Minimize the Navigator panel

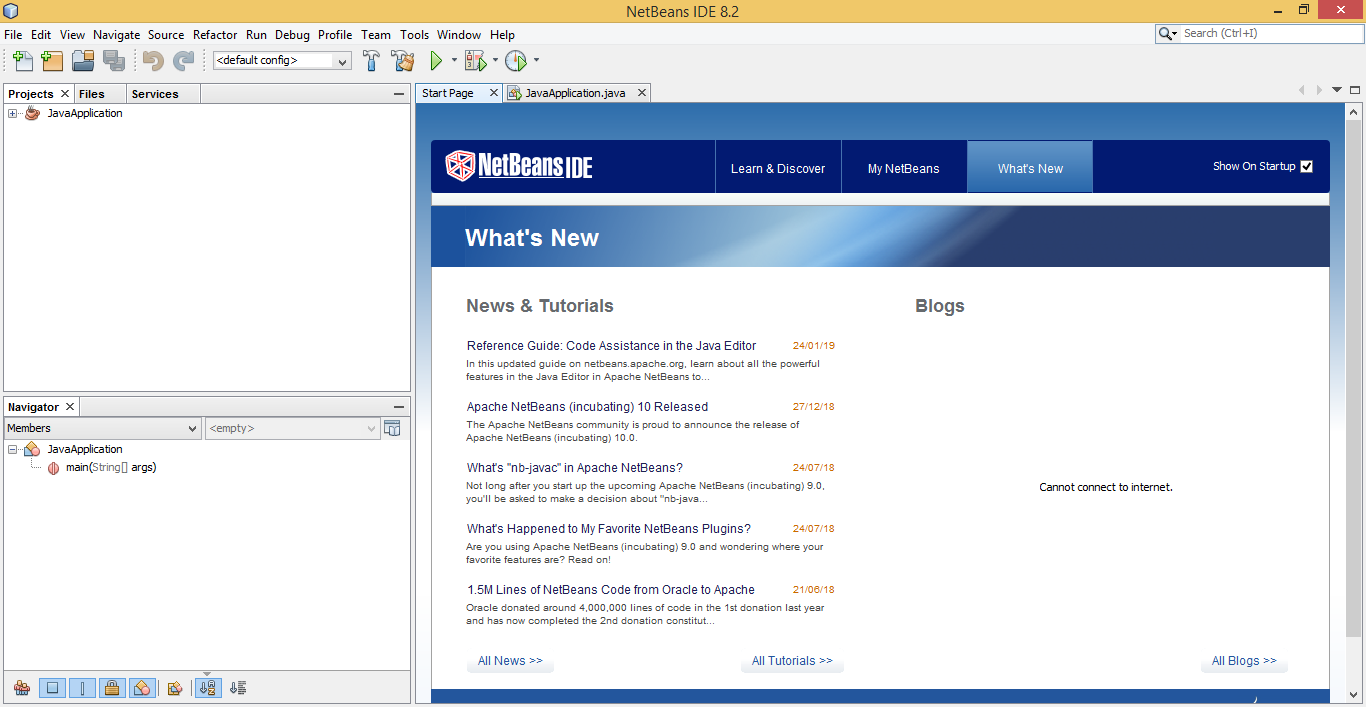click(x=399, y=407)
